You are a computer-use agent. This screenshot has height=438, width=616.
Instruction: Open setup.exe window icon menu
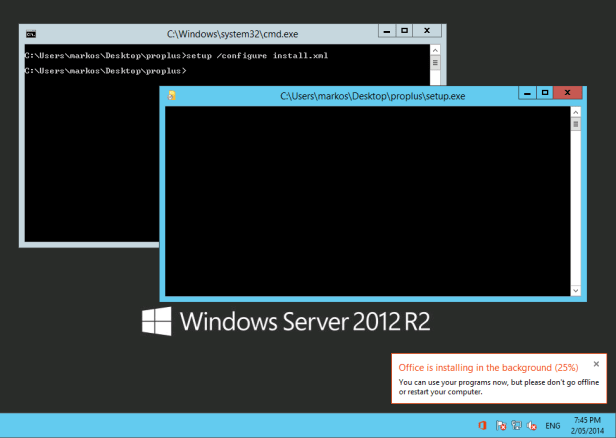(172, 95)
